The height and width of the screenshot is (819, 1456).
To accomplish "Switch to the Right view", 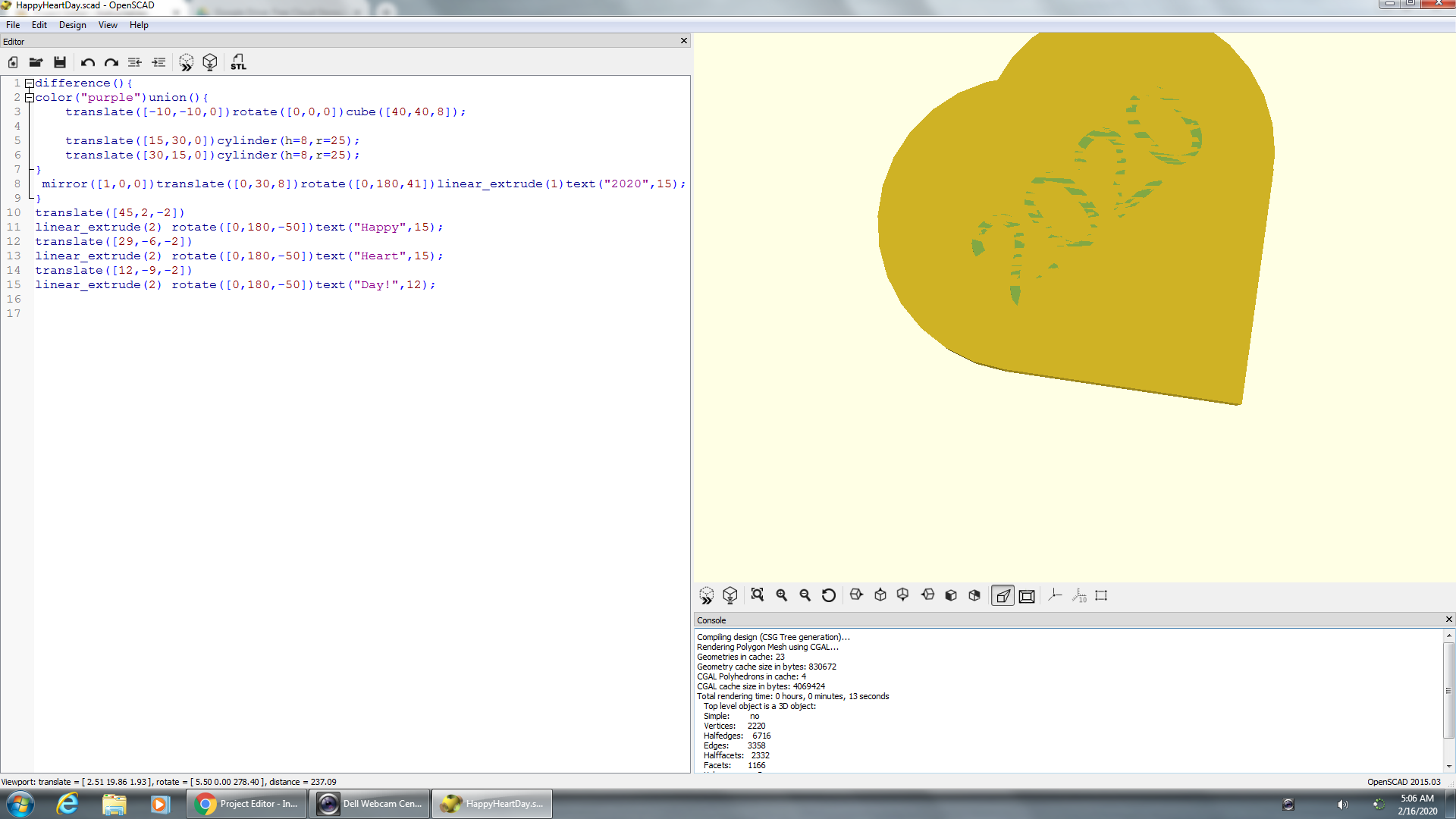I will tap(857, 595).
